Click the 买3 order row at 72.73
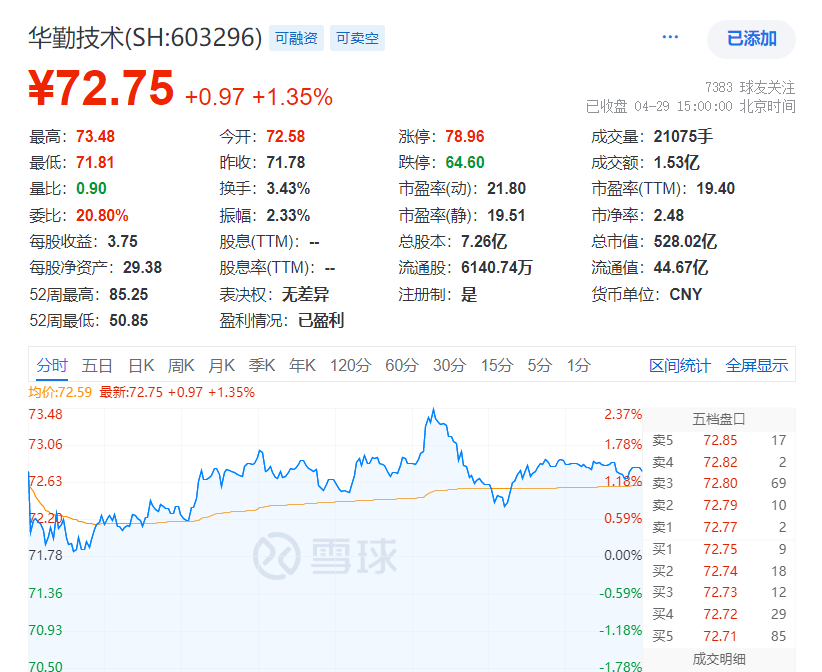Image resolution: width=822 pixels, height=672 pixels. (719, 592)
